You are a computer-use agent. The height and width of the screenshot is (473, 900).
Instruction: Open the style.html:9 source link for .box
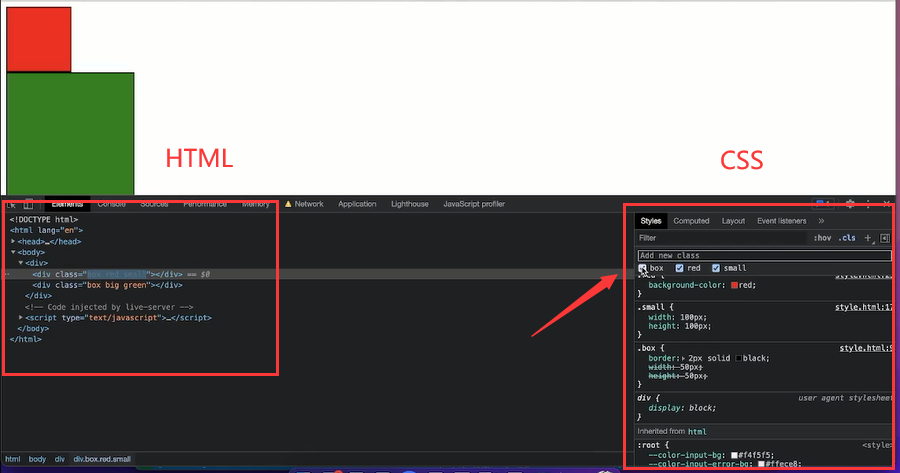tap(865, 348)
